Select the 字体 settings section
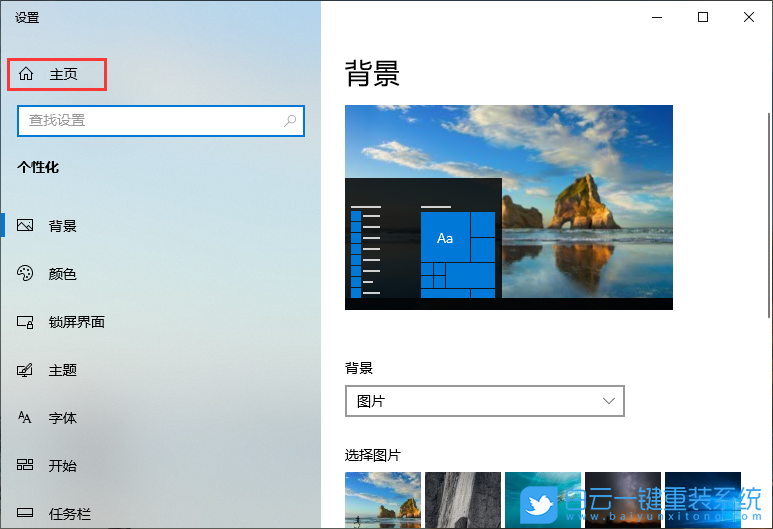This screenshot has height=529, width=773. [160, 418]
